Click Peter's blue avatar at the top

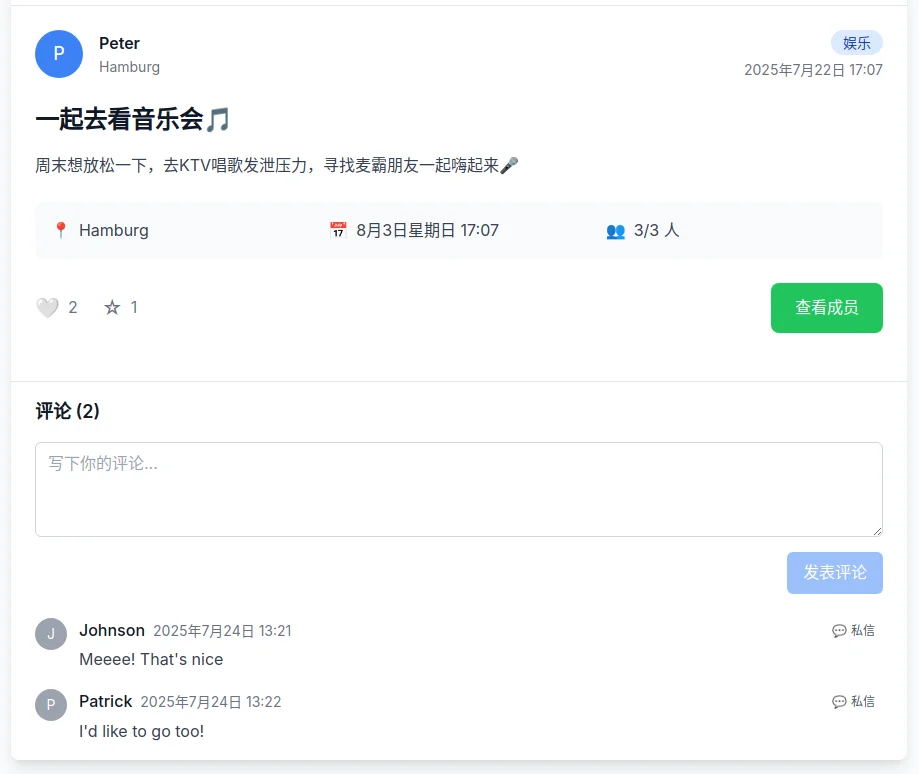coord(59,54)
